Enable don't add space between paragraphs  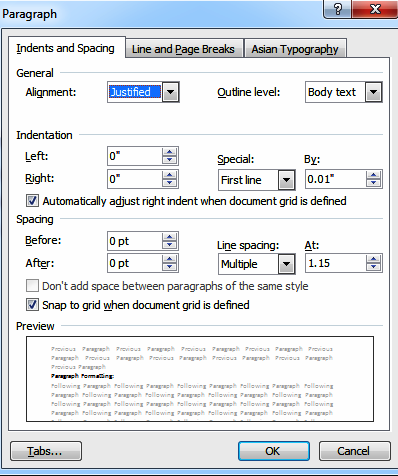pos(32,286)
